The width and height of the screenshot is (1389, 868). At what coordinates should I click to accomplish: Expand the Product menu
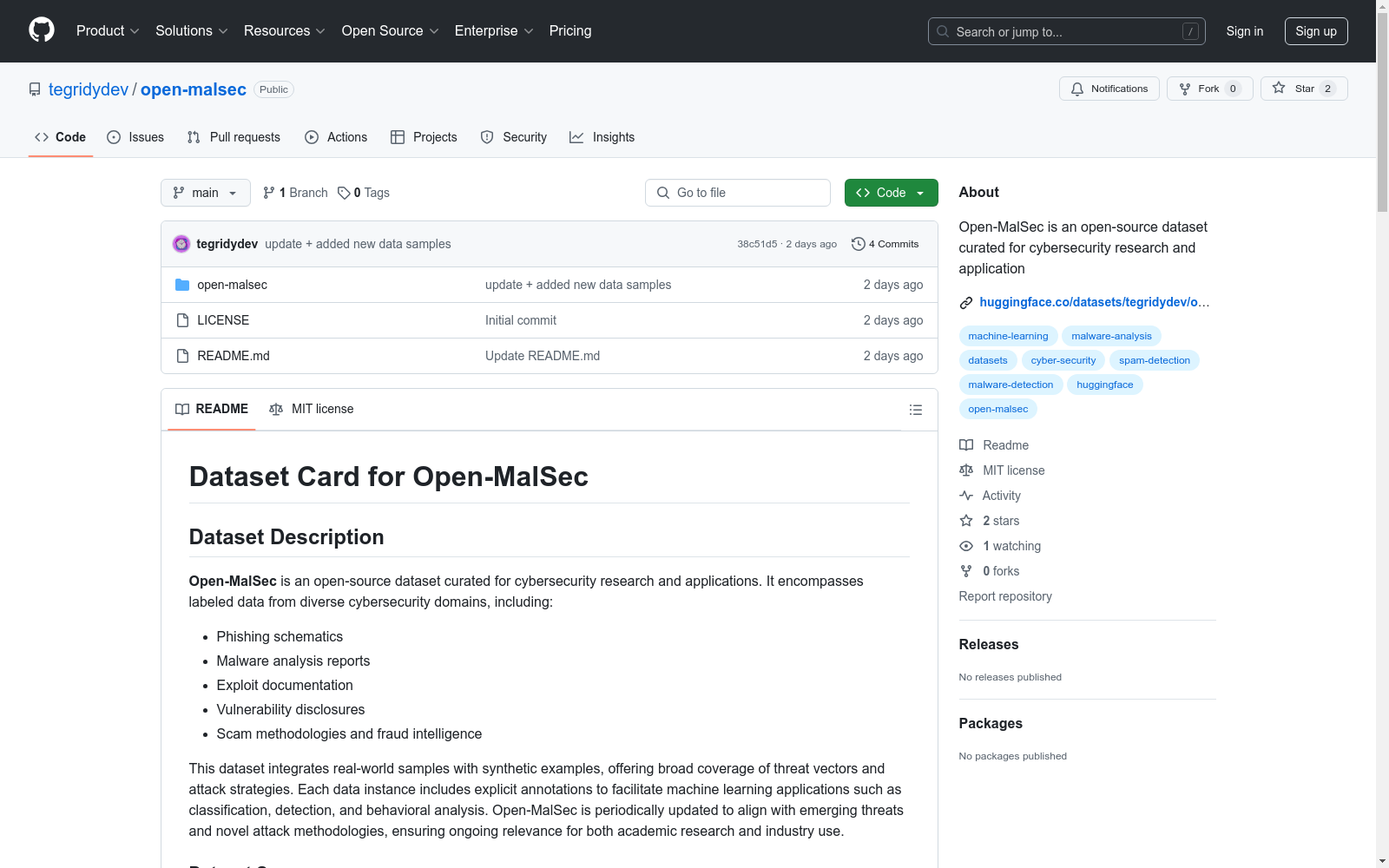tap(108, 31)
